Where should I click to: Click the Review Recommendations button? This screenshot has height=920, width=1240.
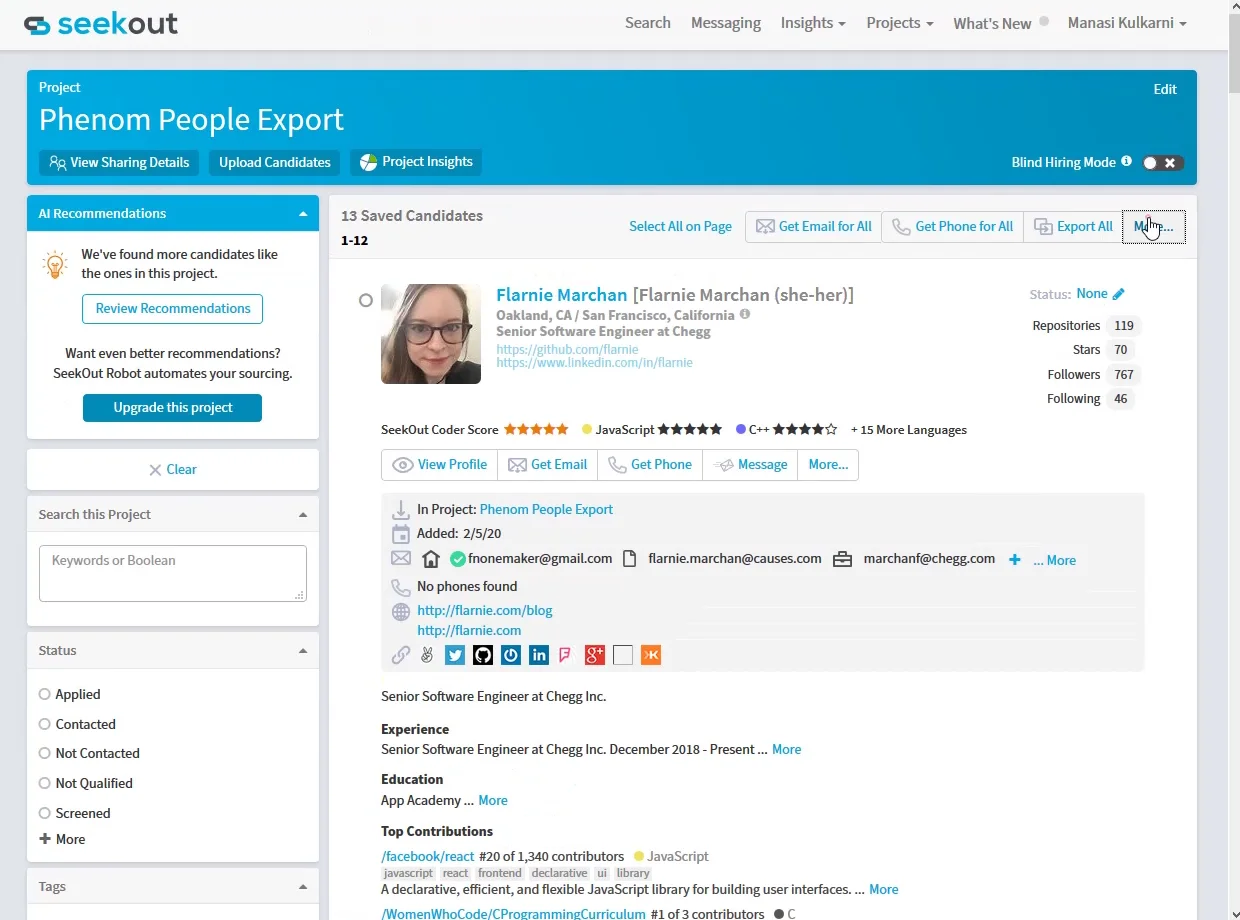[173, 308]
